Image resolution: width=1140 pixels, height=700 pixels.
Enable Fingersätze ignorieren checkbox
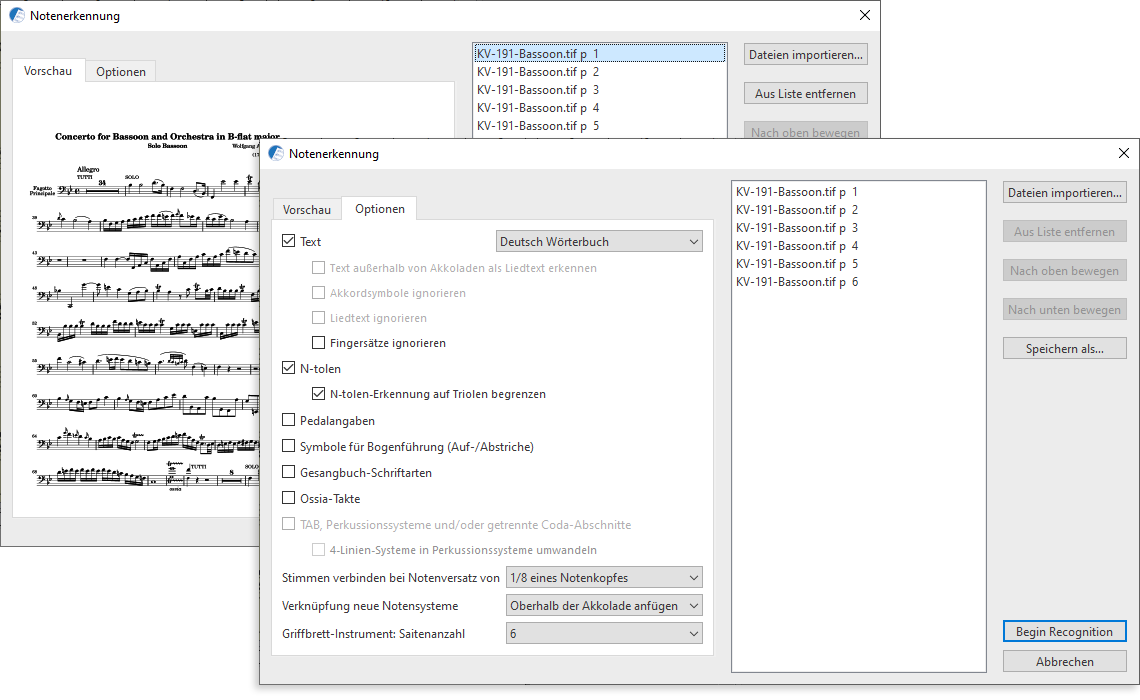(318, 343)
